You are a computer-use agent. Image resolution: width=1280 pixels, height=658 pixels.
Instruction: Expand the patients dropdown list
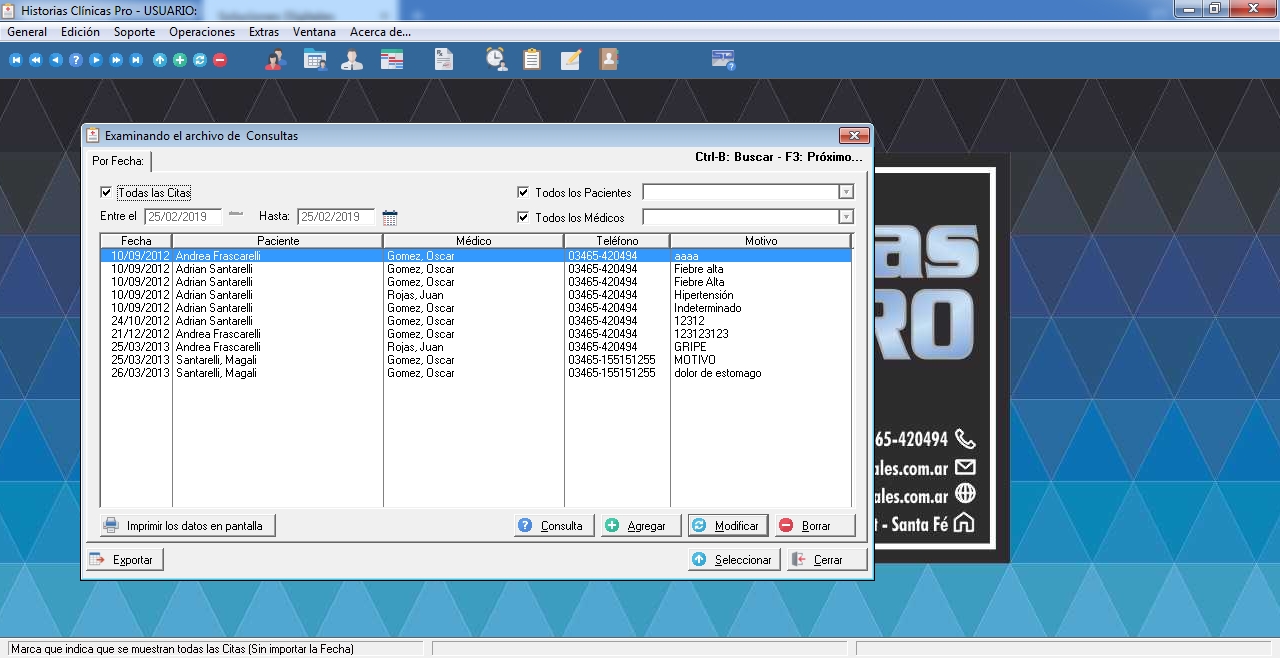tap(846, 192)
